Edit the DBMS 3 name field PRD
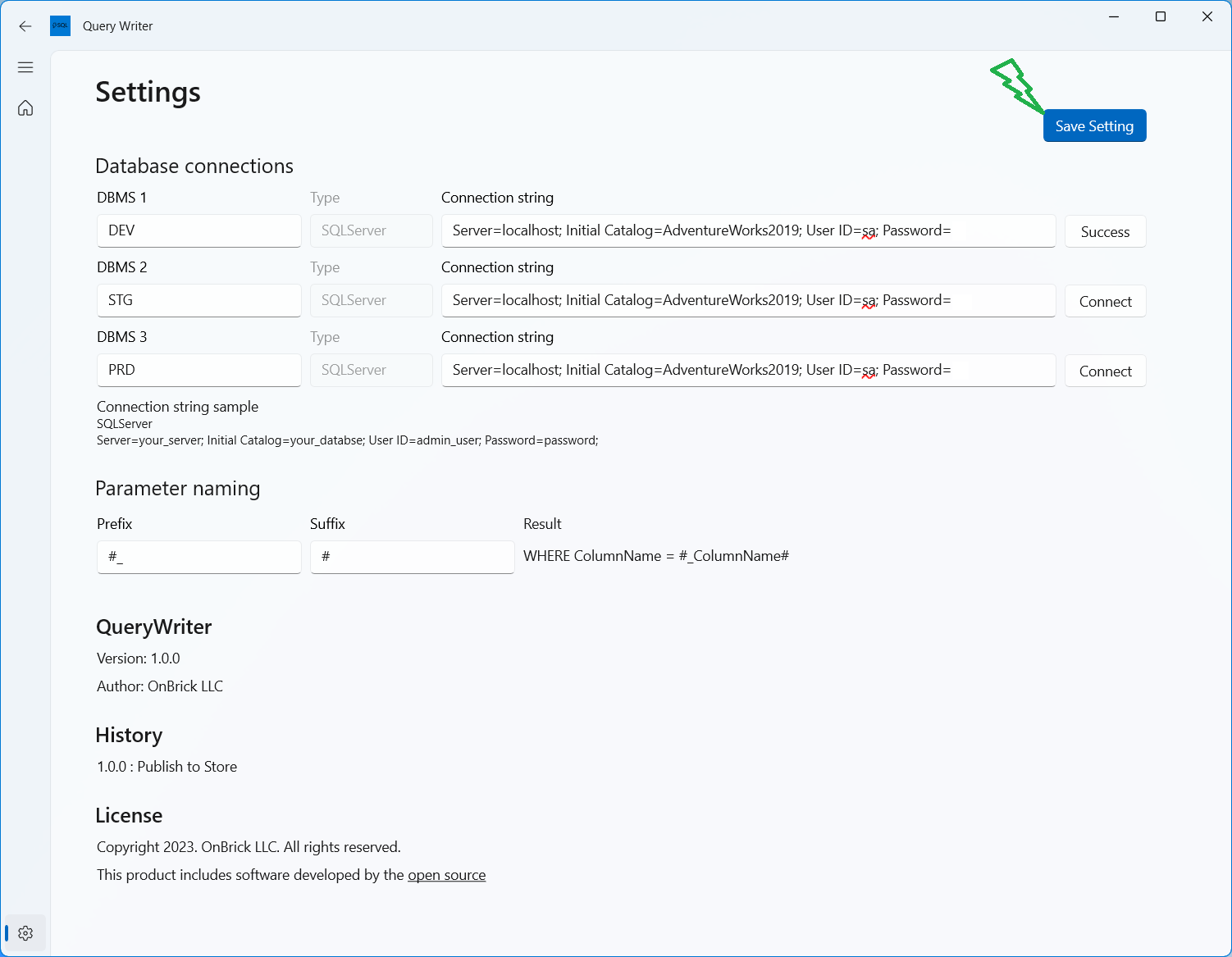This screenshot has width=1232, height=957. [x=198, y=370]
